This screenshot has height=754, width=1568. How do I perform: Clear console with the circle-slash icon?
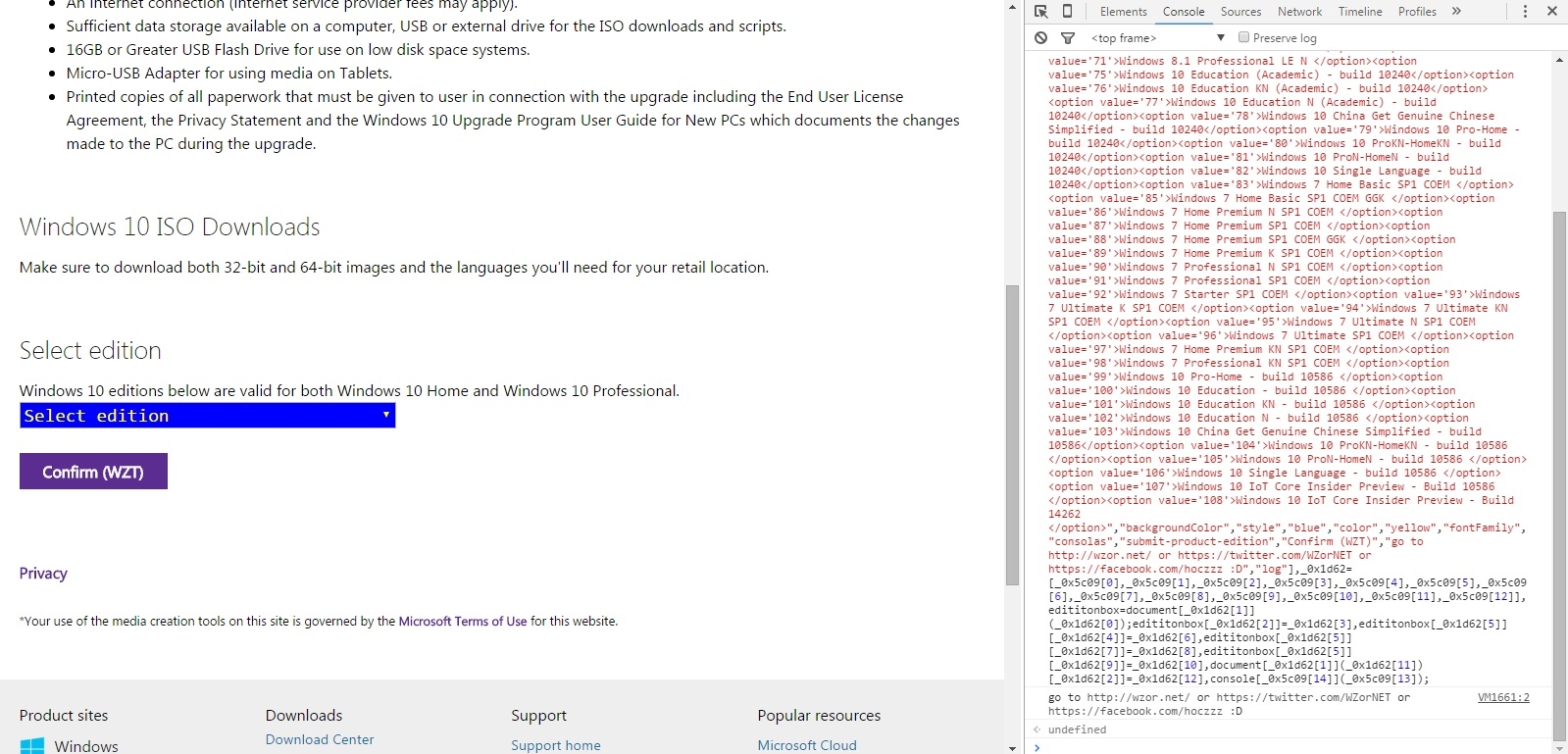1040,38
